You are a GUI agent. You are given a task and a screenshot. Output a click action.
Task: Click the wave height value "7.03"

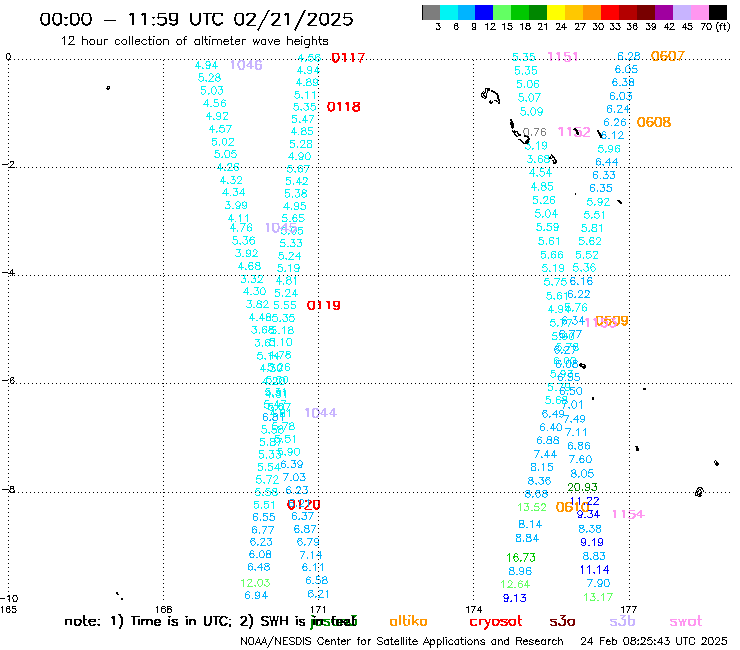[294, 477]
